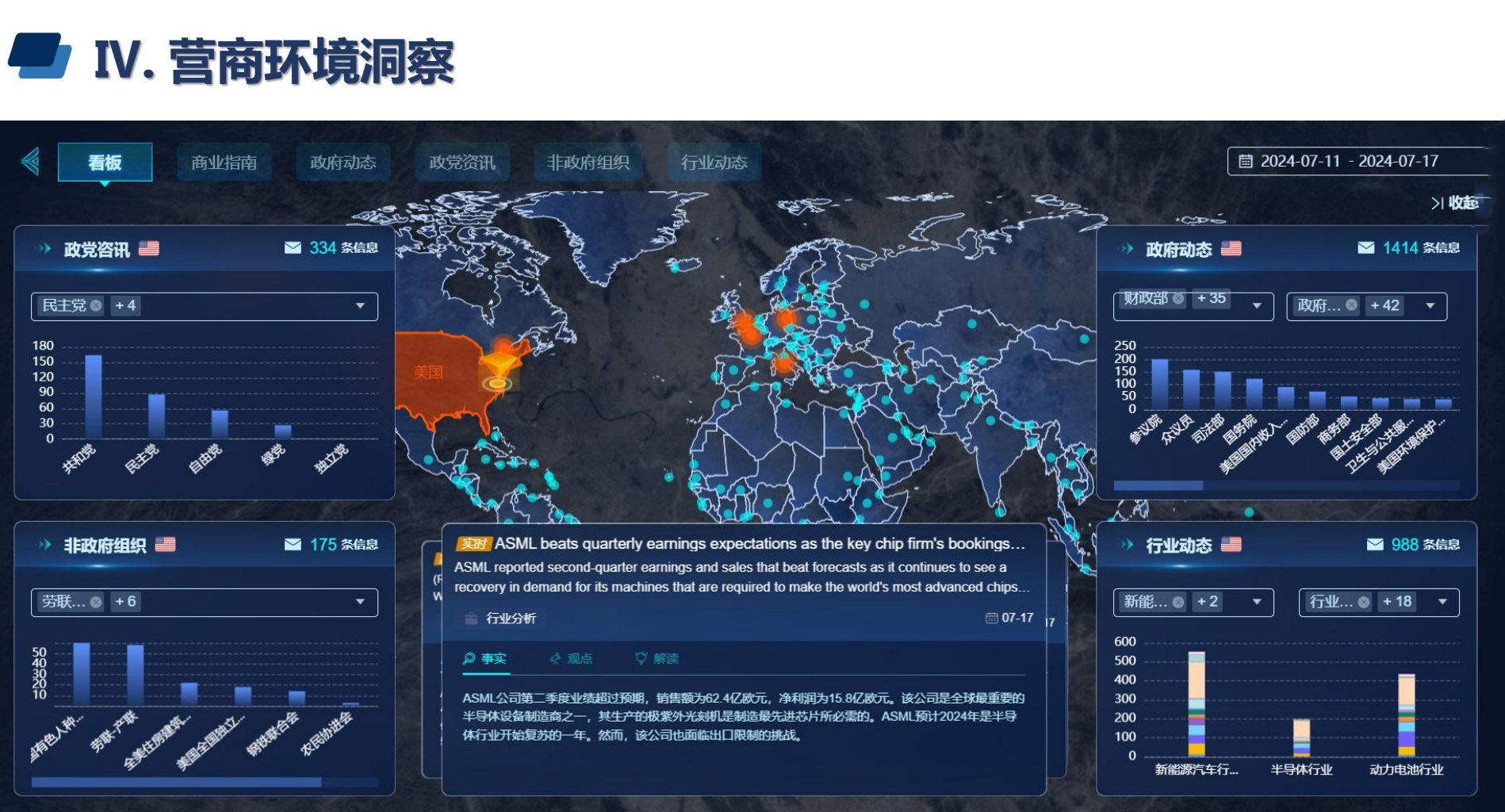This screenshot has width=1505, height=812.
Task: Click the US flag beside 行业动态 panel title
Action: [1231, 545]
